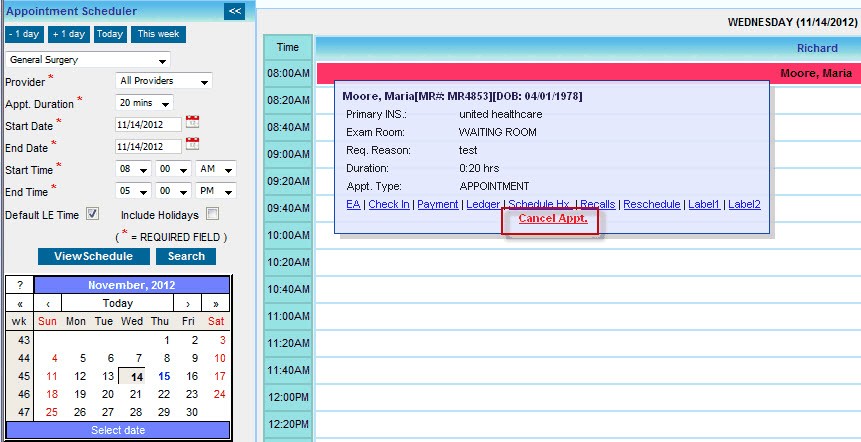Go to previous year in calendar
The height and width of the screenshot is (442, 861).
click(19, 303)
